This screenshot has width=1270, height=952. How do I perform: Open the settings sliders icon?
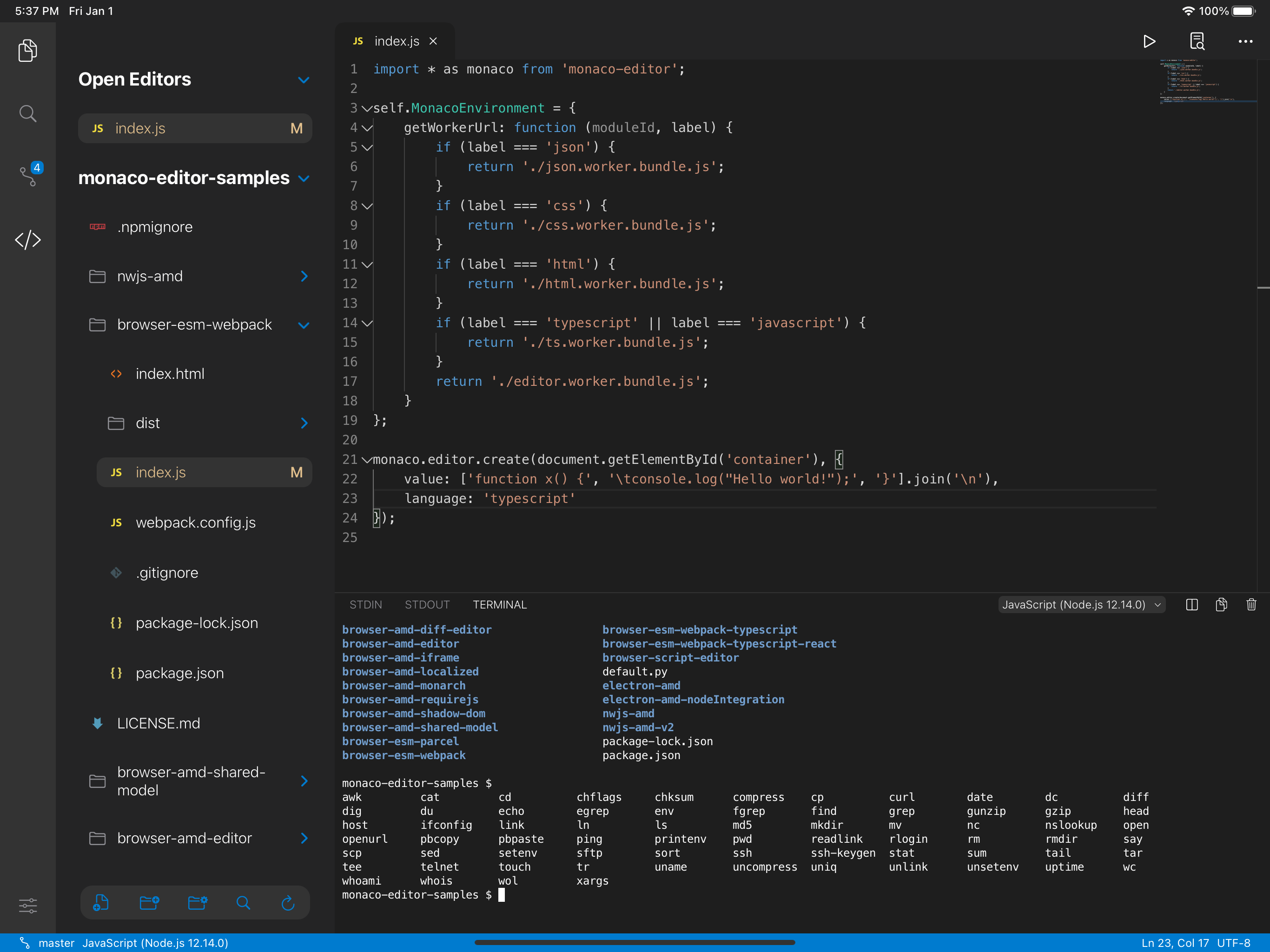27,906
